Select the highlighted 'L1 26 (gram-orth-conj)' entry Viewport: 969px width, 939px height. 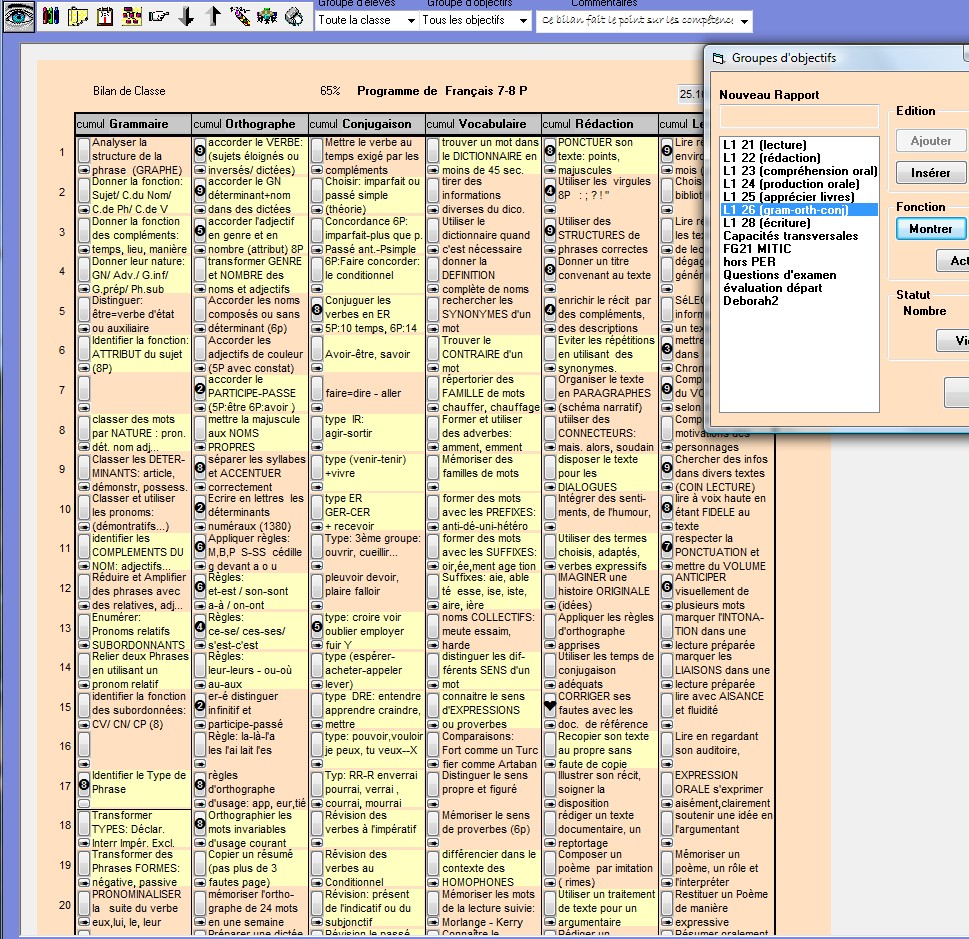point(800,210)
